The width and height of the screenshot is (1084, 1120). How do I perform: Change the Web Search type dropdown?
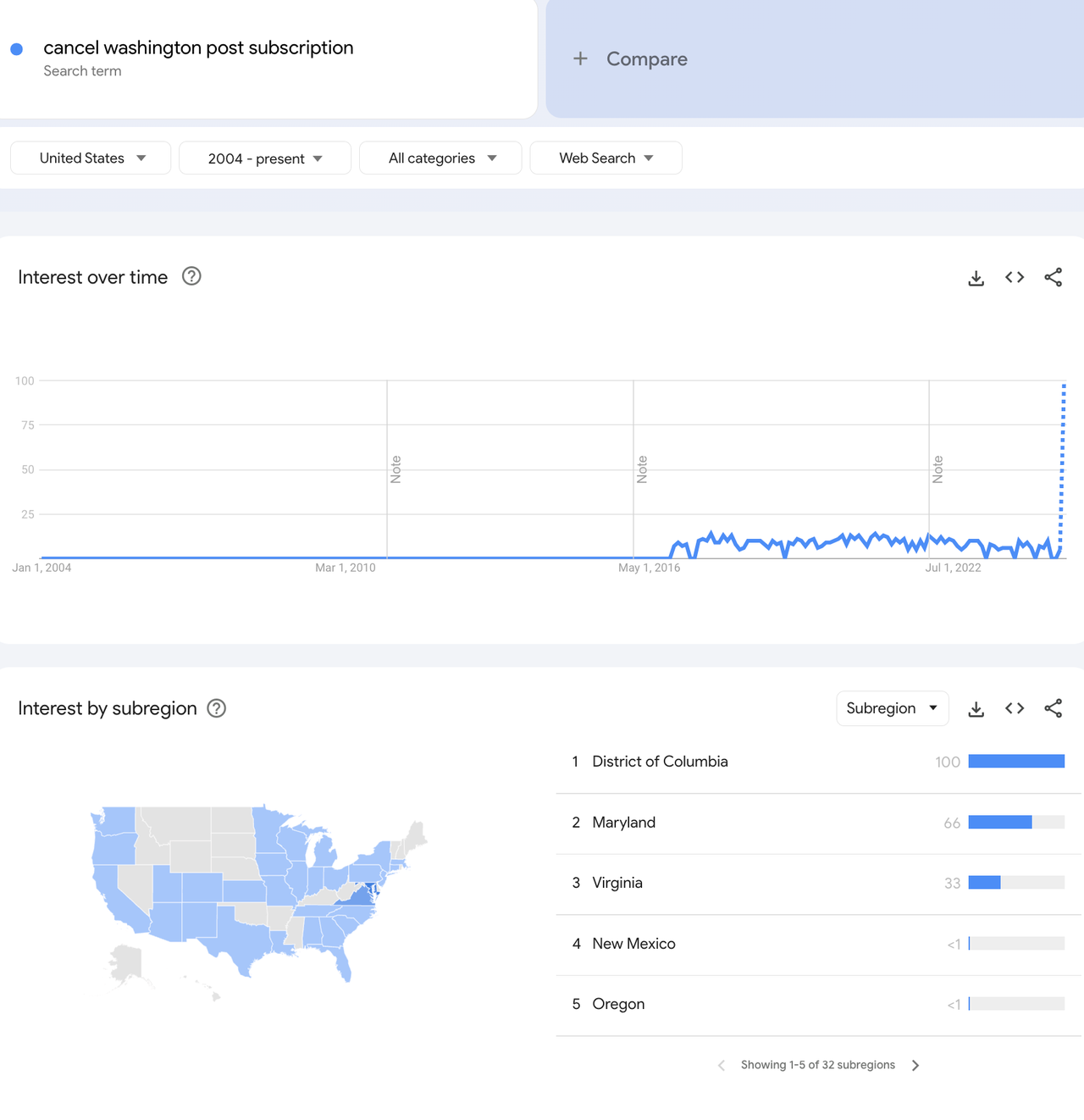tap(606, 158)
